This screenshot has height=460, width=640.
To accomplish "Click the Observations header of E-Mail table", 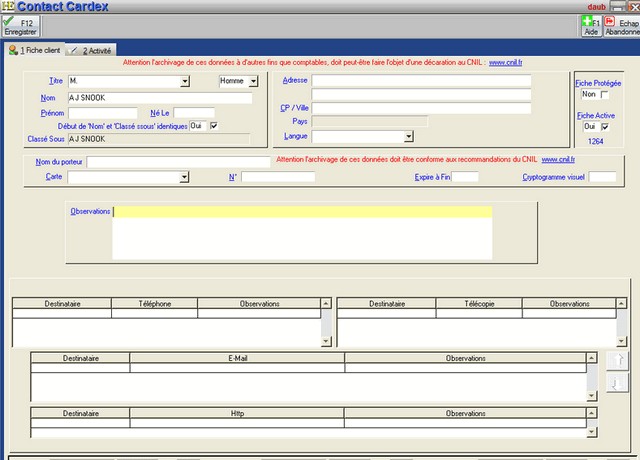I will pyautogui.click(x=465, y=358).
